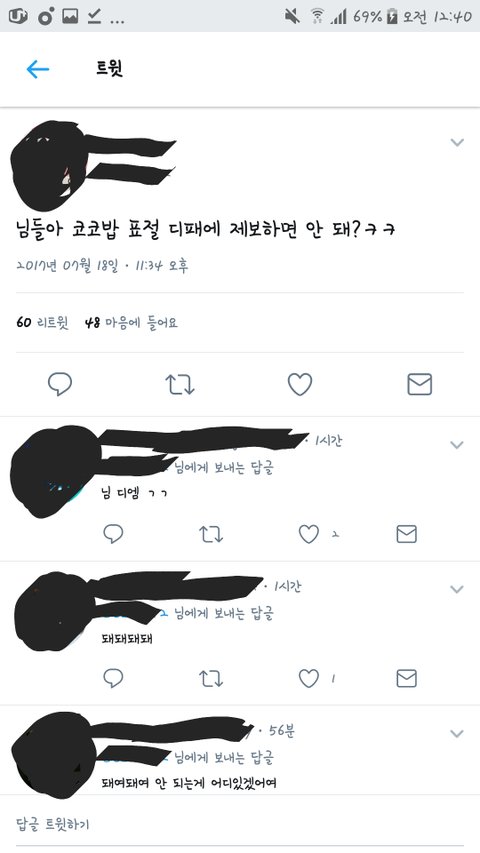
Task: Open chevron menu on '돼돼돼돼' reply
Action: (457, 589)
